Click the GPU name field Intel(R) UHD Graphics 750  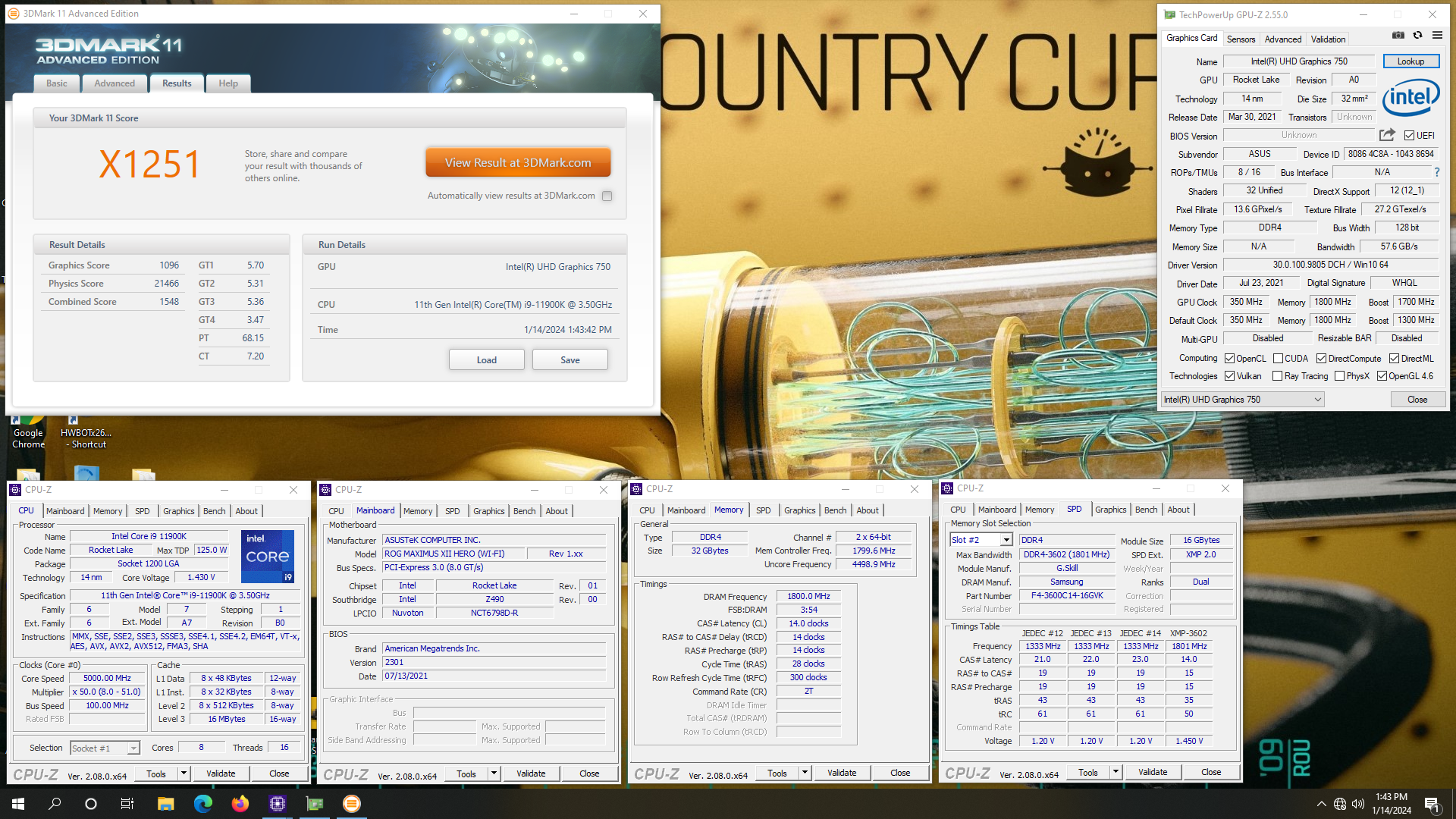coord(1299,61)
